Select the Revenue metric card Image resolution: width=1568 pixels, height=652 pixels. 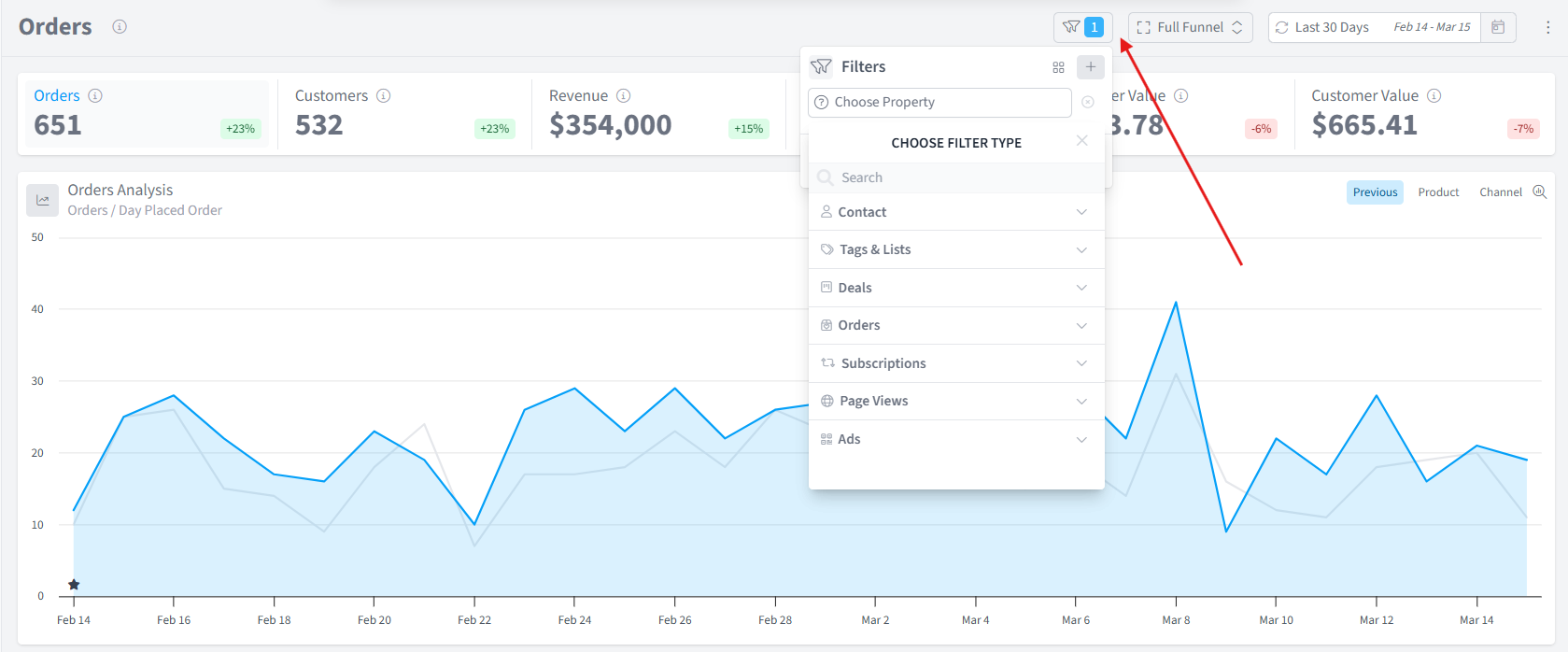(658, 114)
